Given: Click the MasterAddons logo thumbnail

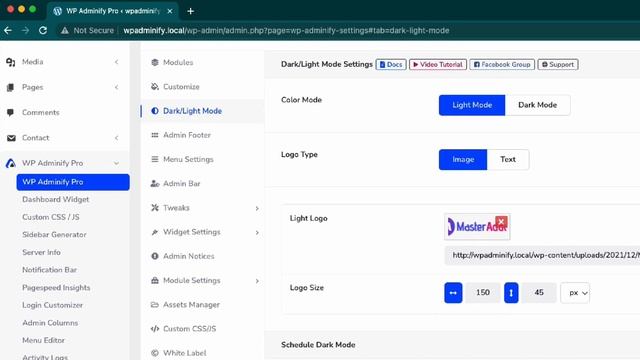Looking at the screenshot, I should 477,227.
